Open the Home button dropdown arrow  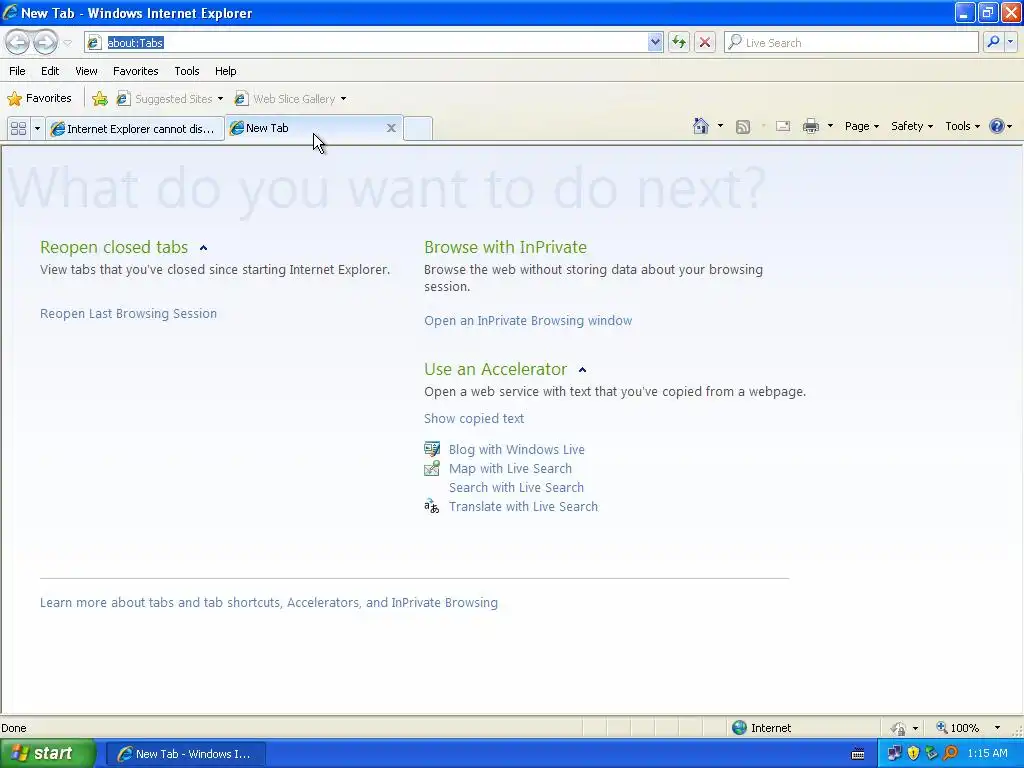tap(720, 126)
